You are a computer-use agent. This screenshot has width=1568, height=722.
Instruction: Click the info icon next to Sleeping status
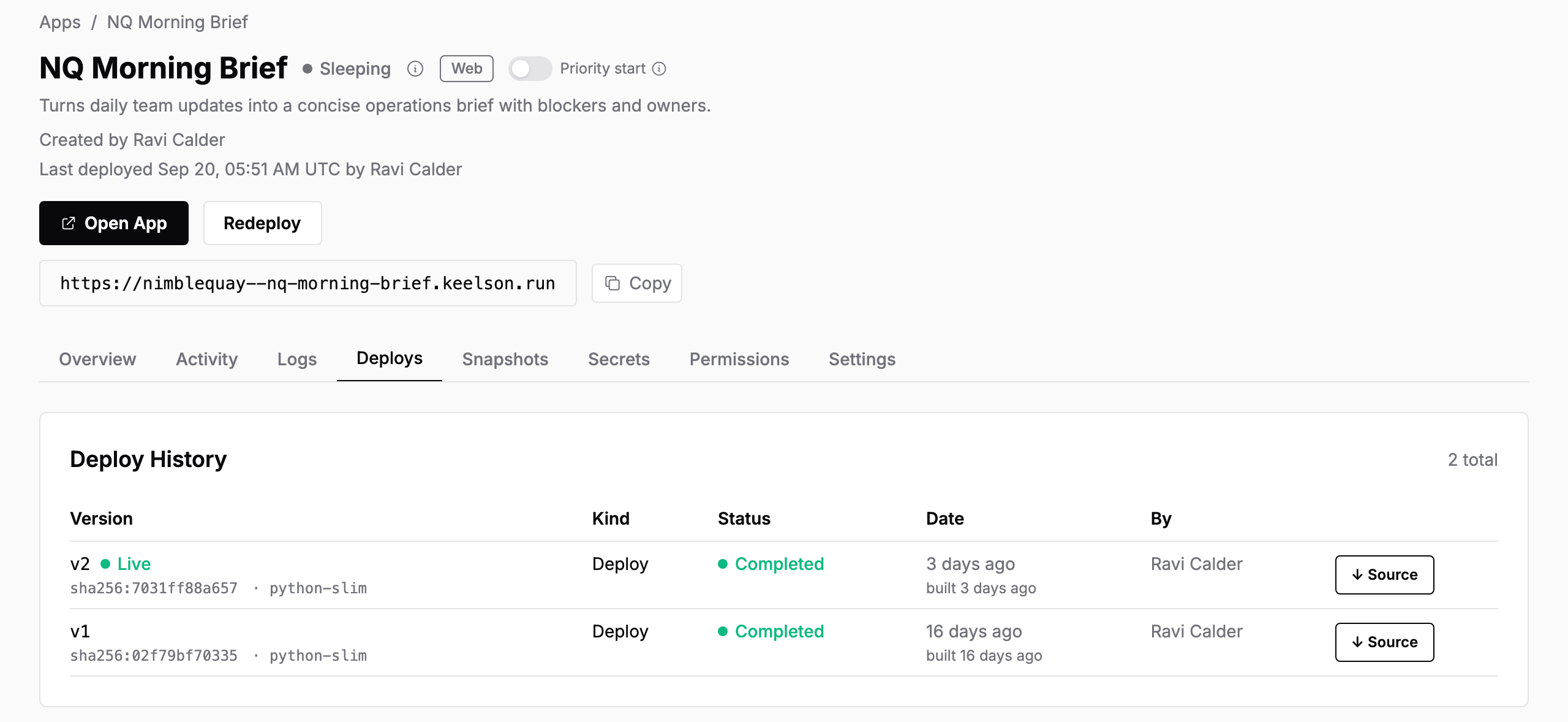415,69
